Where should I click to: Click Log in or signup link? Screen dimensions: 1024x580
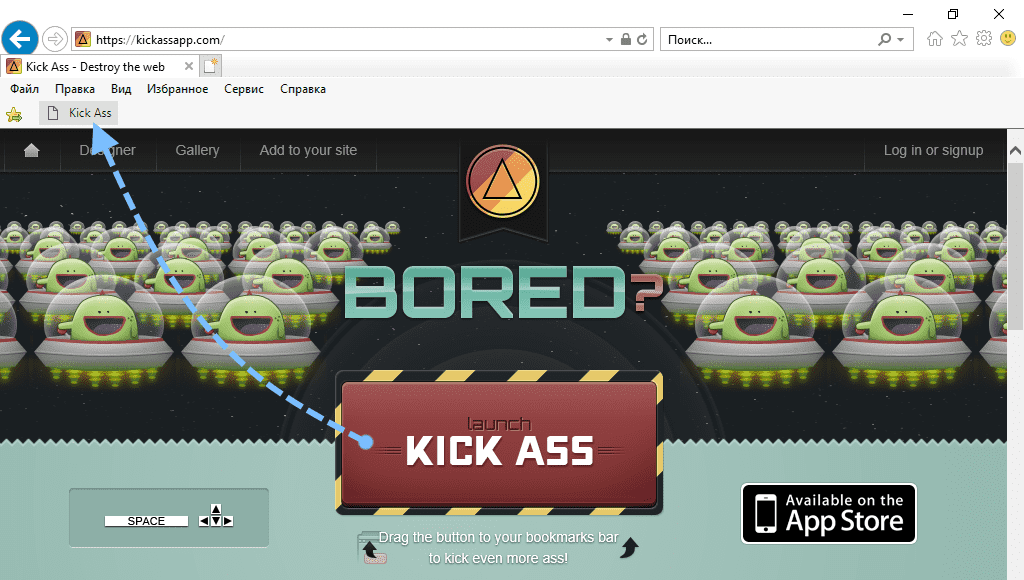pyautogui.click(x=933, y=150)
